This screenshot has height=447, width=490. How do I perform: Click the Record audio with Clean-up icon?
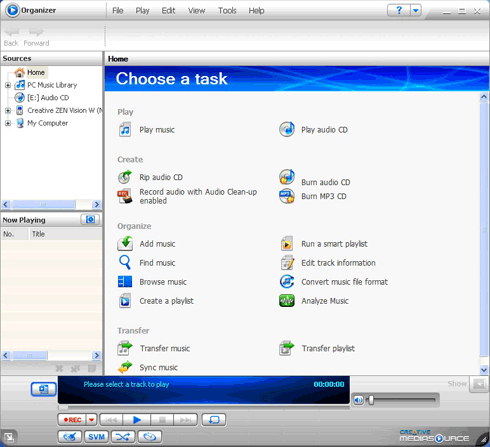click(x=125, y=196)
